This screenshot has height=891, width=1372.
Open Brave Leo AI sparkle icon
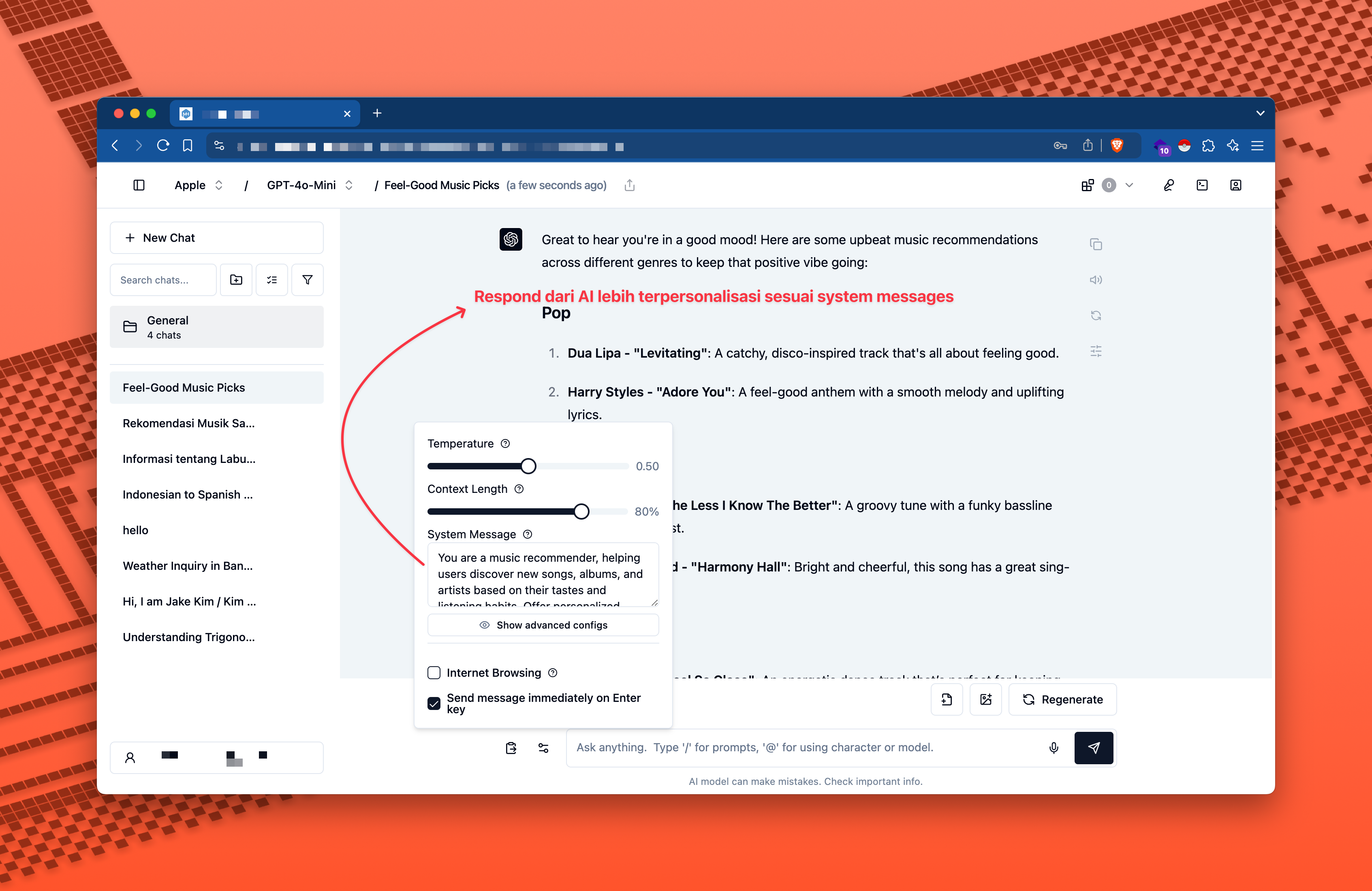[1233, 146]
